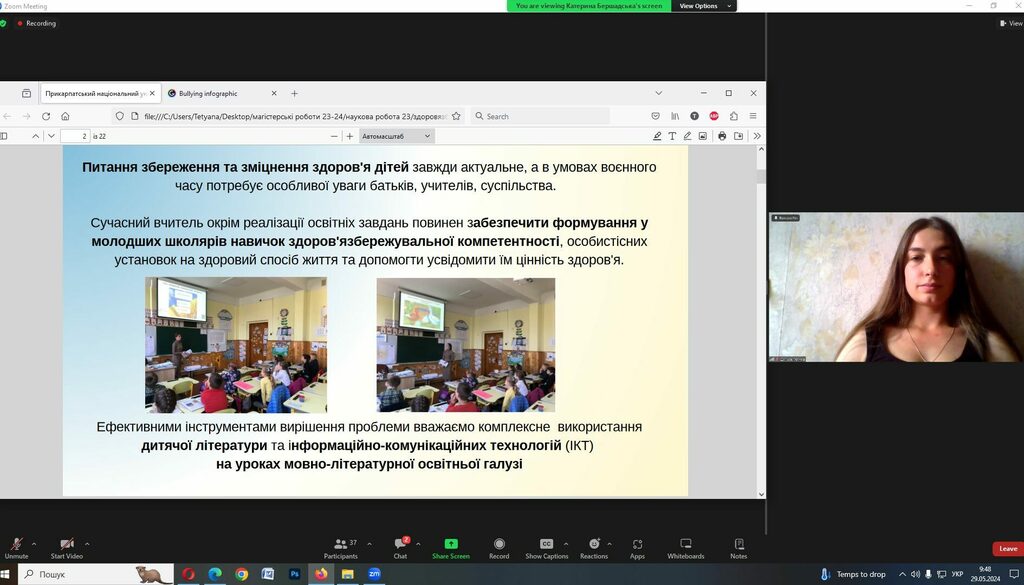Screen dimensions: 1024x585
Task: Unmute the microphone in Zoom
Action: coord(17,546)
